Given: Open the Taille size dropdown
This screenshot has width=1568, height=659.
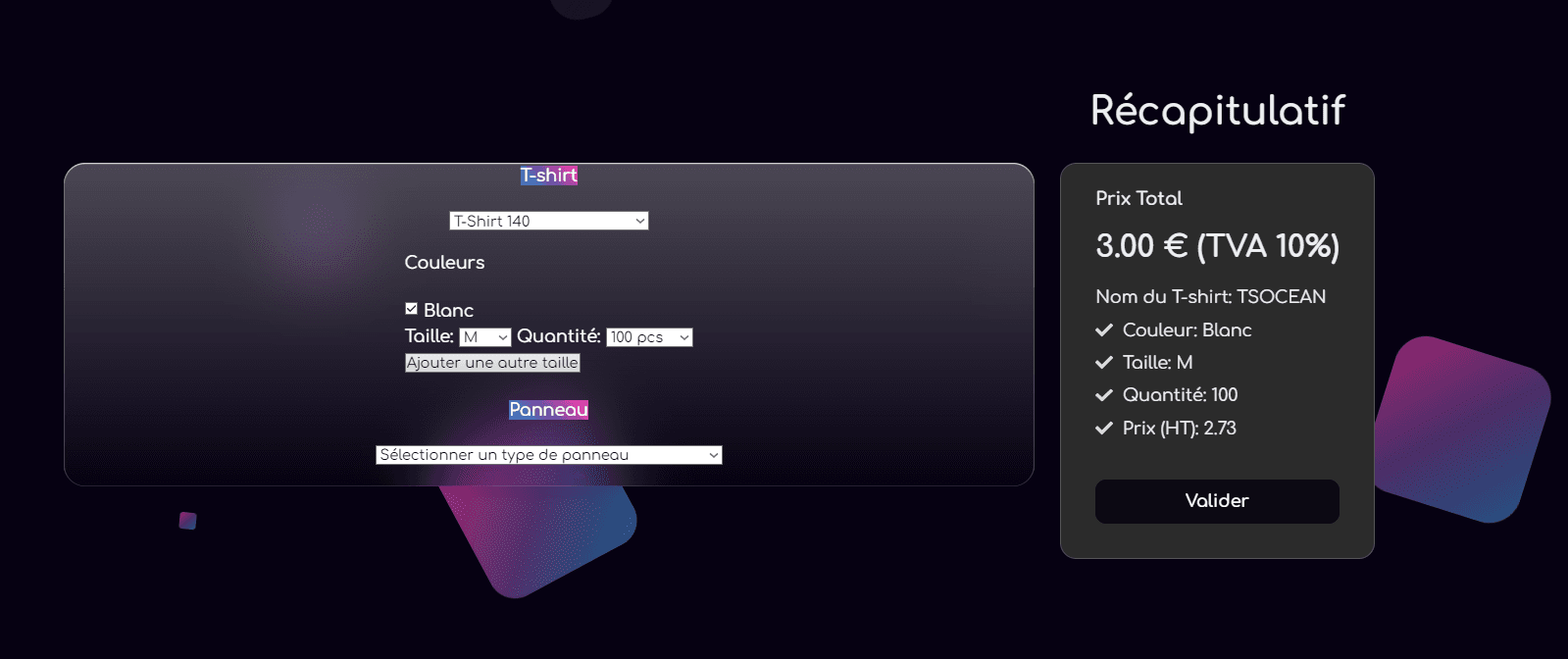Looking at the screenshot, I should click(485, 337).
